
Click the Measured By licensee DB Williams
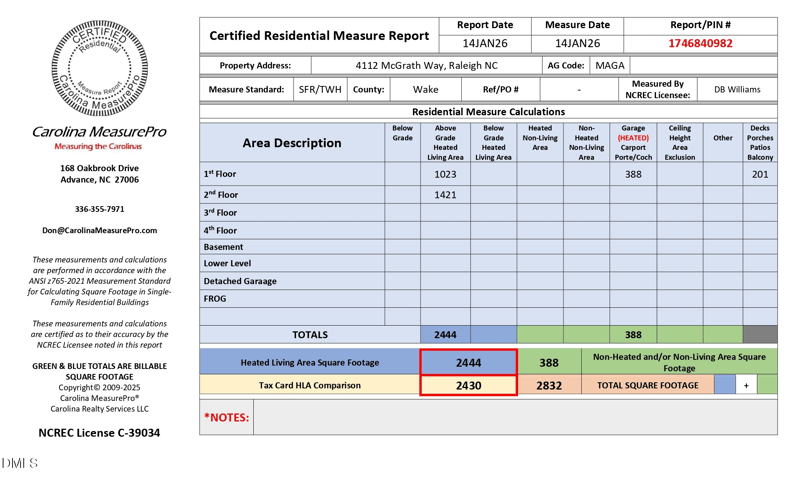(737, 89)
